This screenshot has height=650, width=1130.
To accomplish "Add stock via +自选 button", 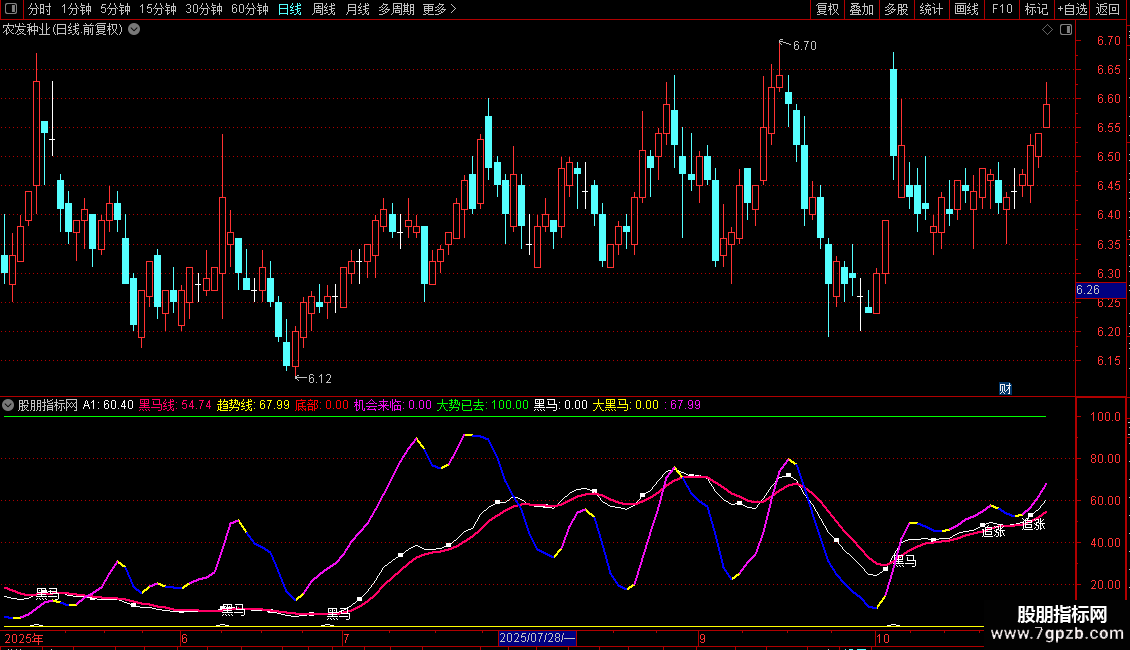I will (x=1071, y=9).
